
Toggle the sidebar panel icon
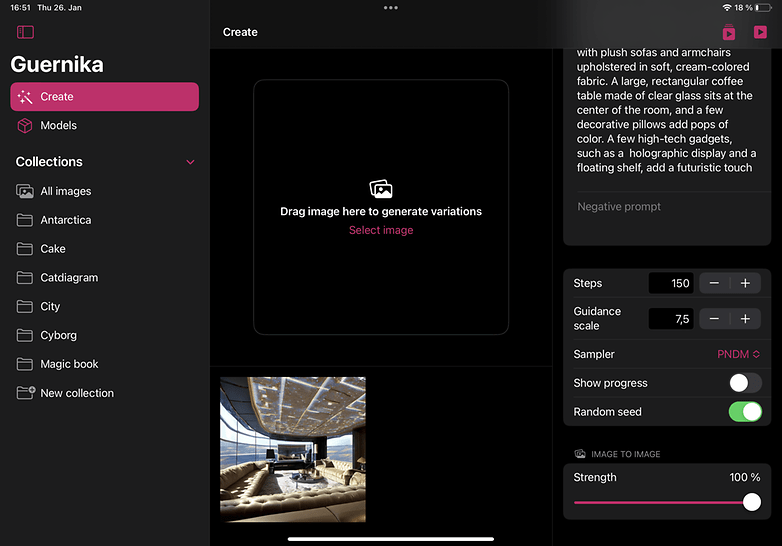(x=25, y=32)
